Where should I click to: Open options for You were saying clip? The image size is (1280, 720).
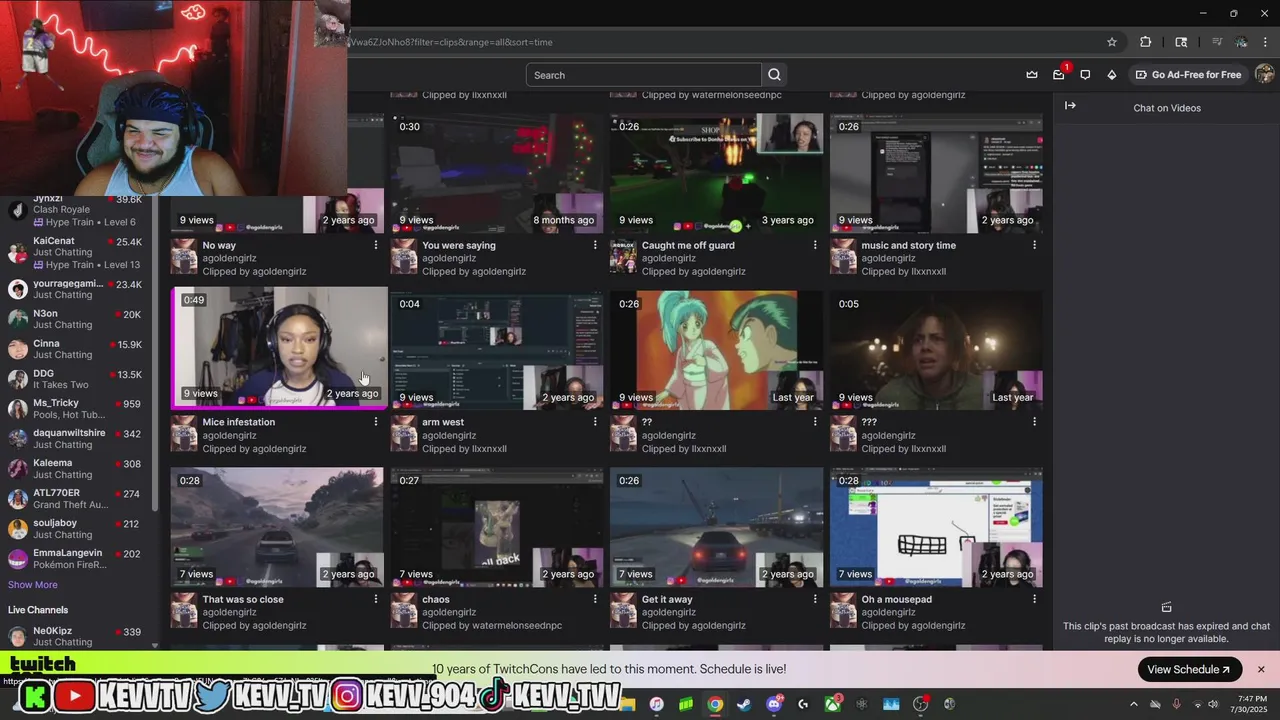click(x=595, y=245)
